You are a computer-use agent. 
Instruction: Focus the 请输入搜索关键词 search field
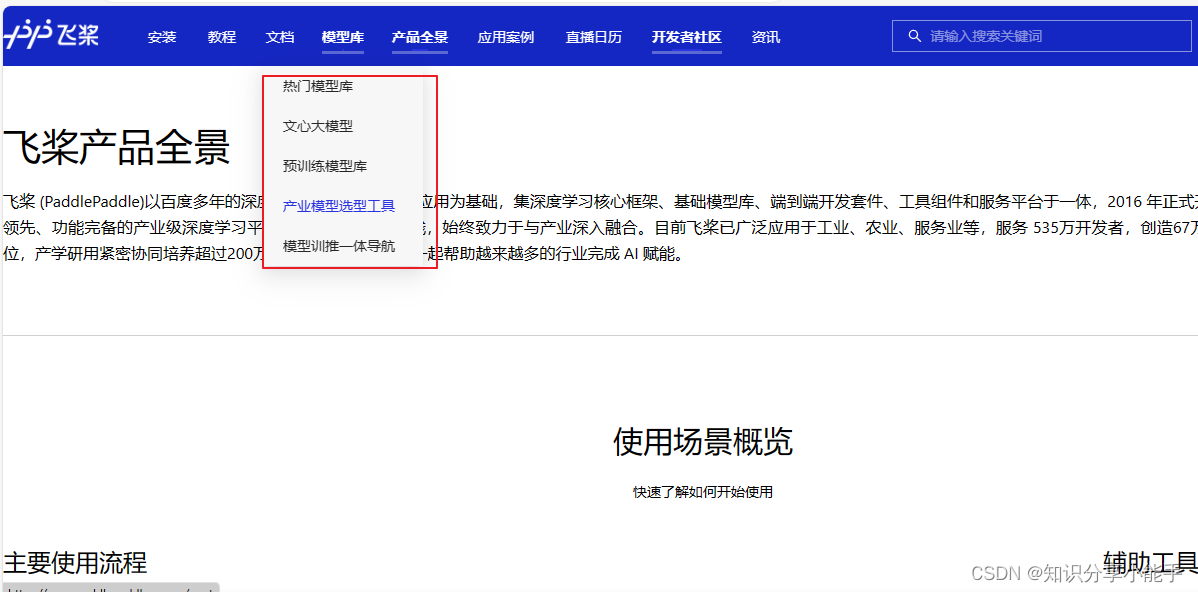coord(1041,36)
